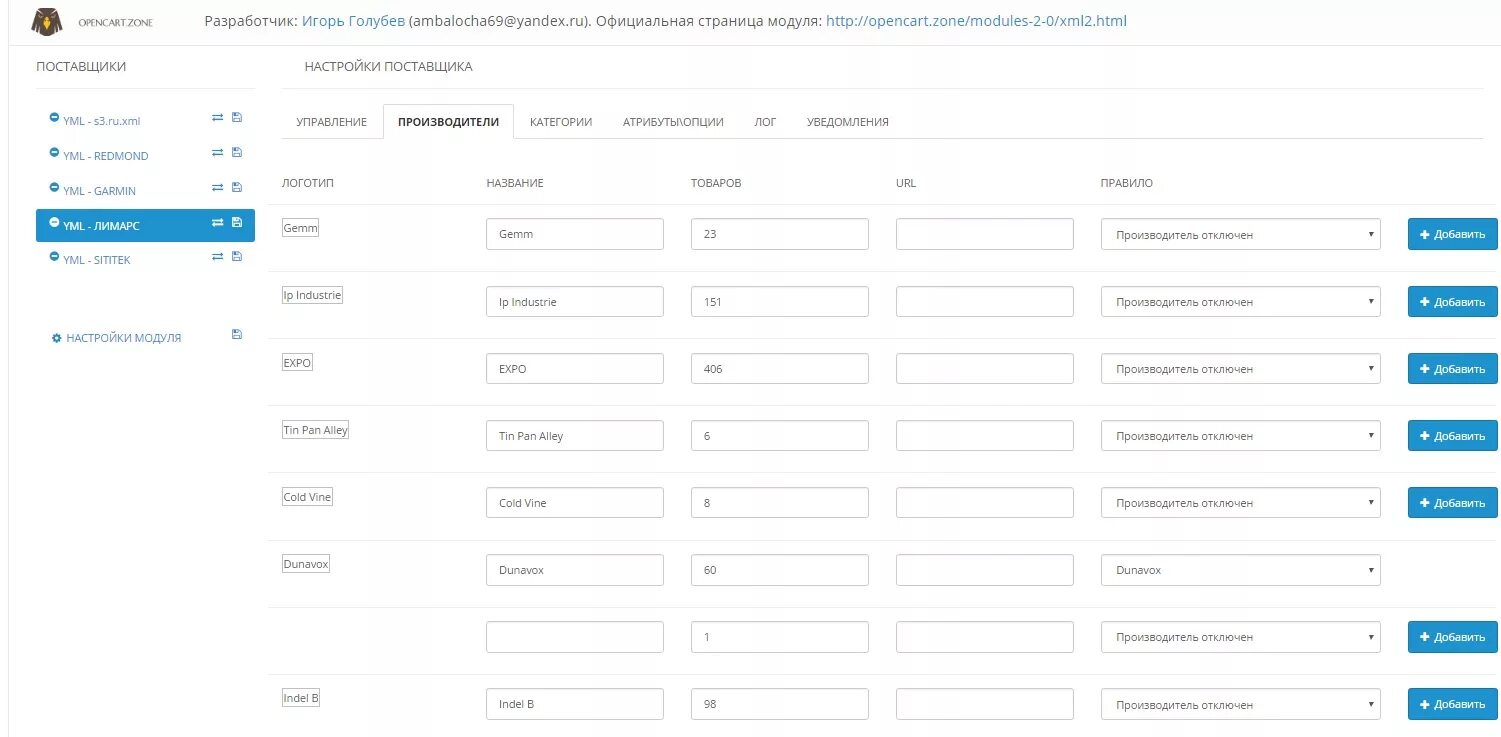Click URL field in Ip Industrie row
Screen dimensions: 1501x737
point(985,301)
